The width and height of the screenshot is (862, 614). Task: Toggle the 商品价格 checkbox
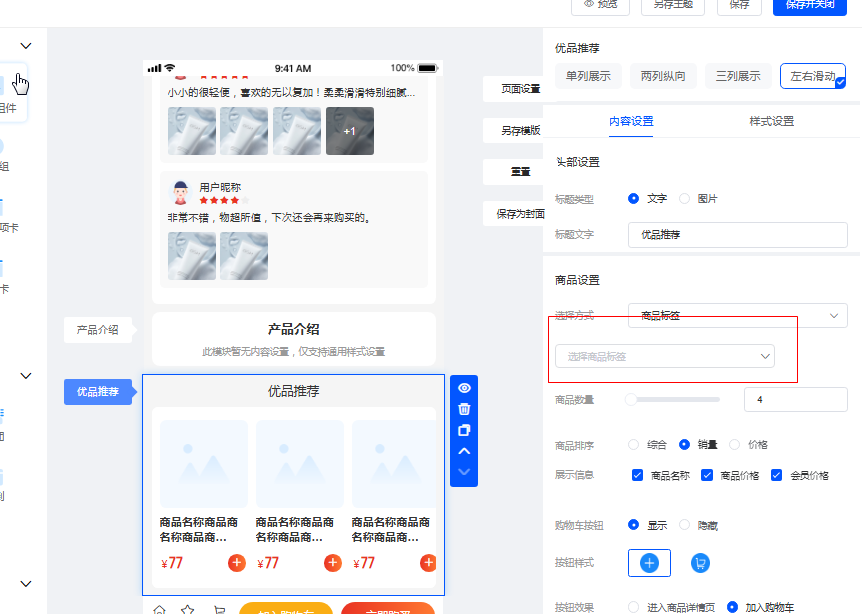707,475
